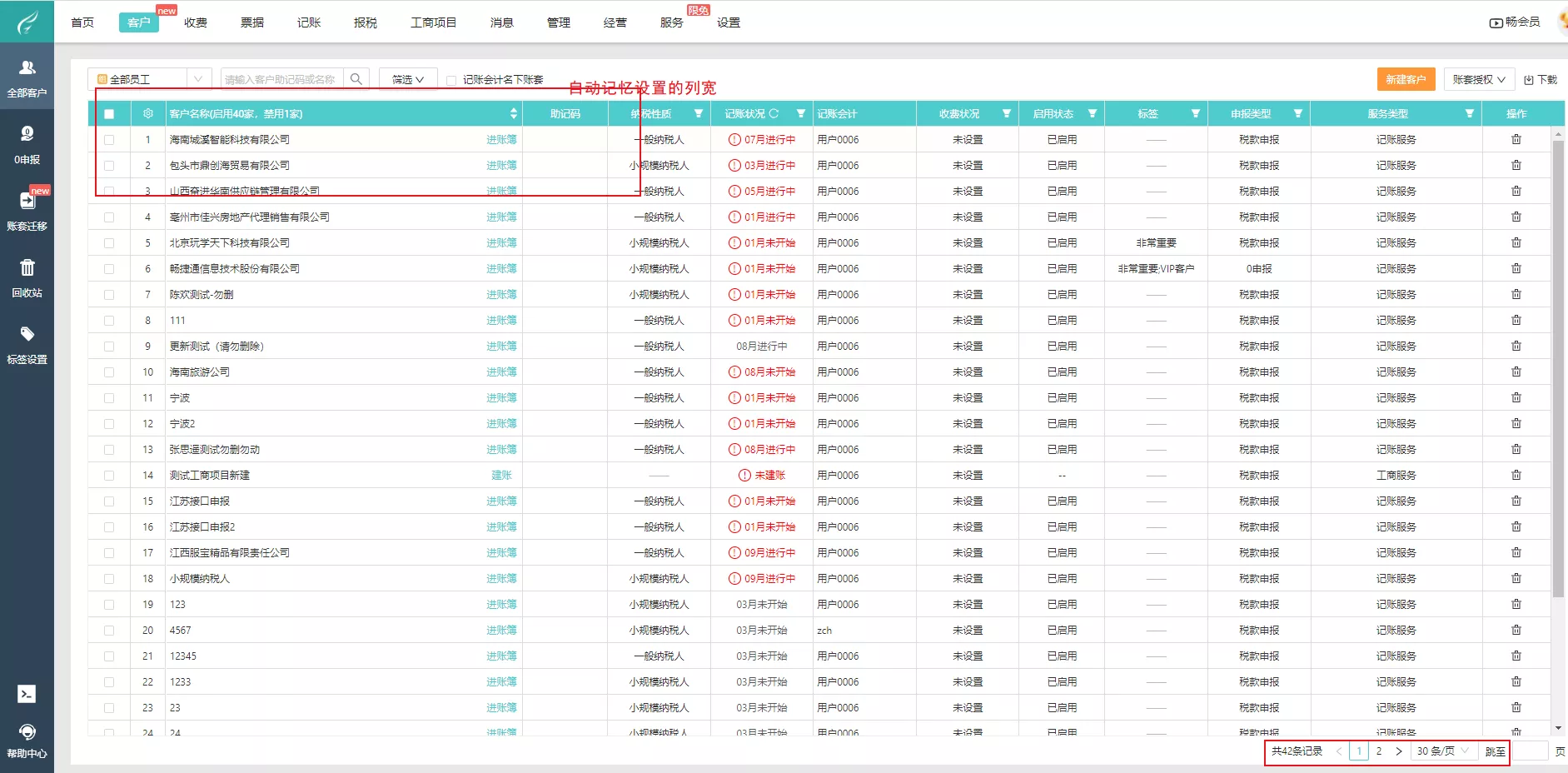Click 进账簿 link for 宁波2

coord(501,423)
